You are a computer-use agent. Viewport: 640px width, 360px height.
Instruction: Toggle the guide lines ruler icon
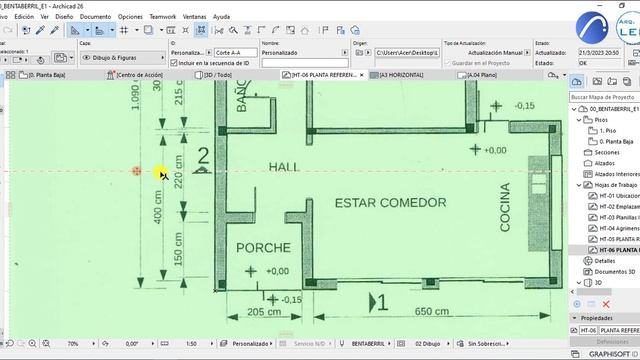tap(75, 30)
